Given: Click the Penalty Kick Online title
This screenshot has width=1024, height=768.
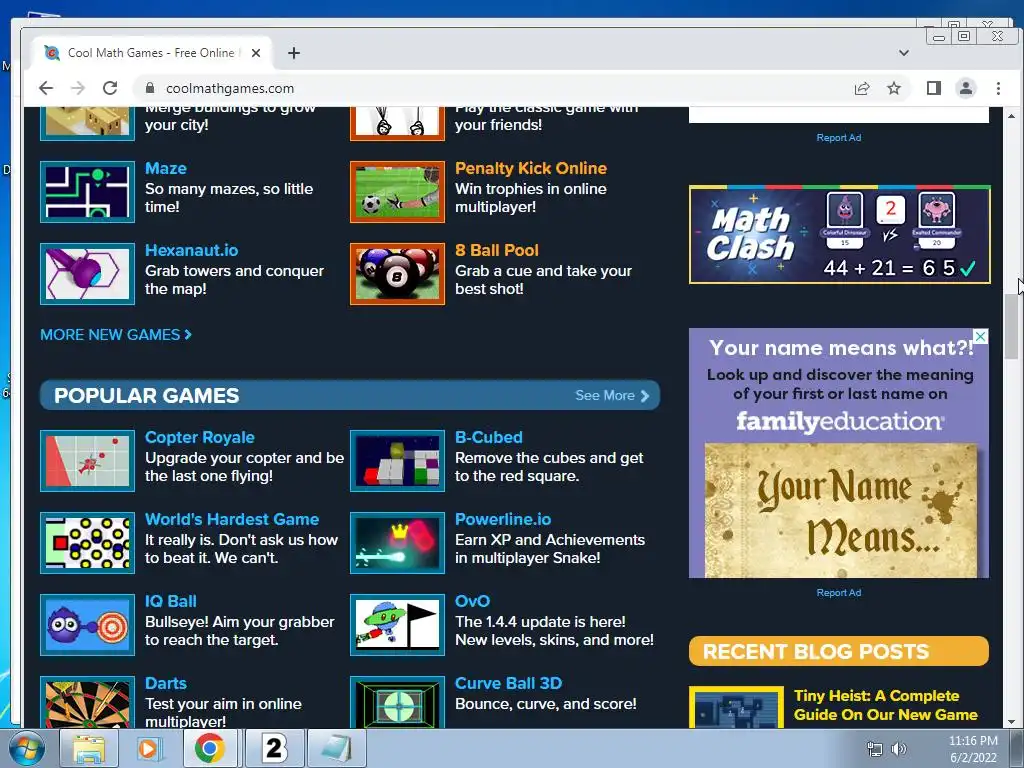Looking at the screenshot, I should (x=531, y=168).
